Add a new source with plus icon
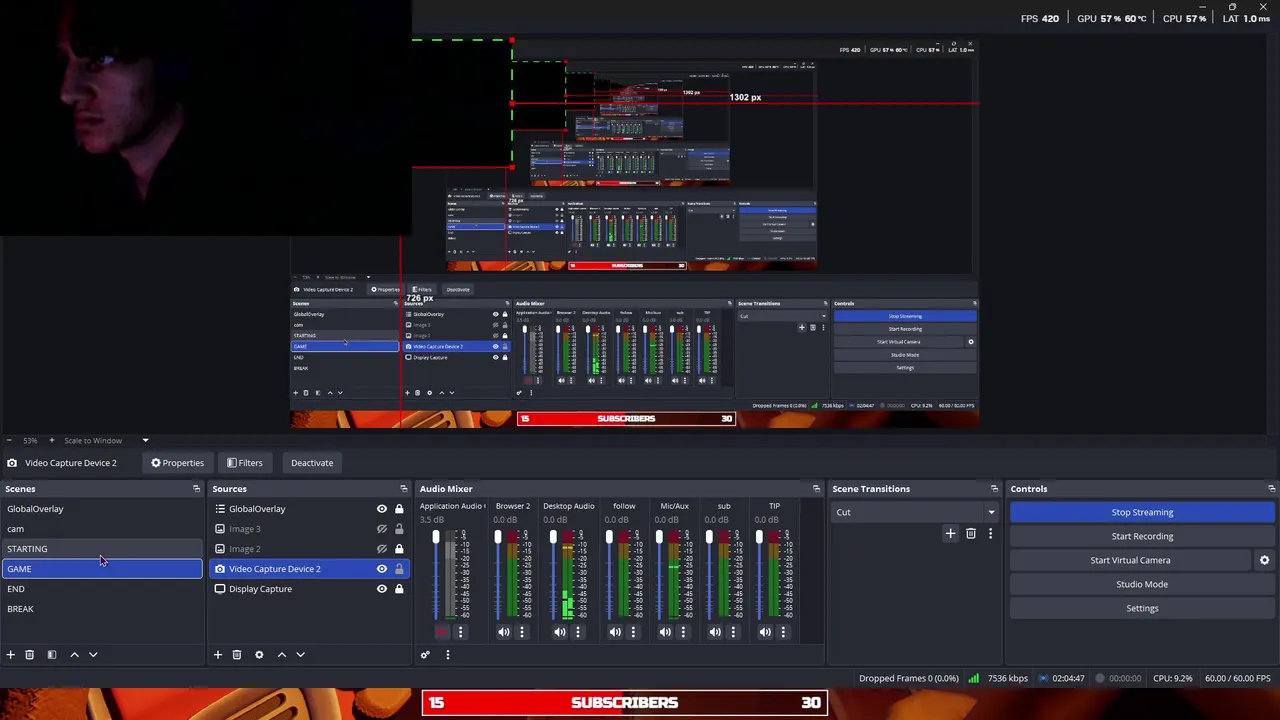This screenshot has width=1280, height=720. click(217, 654)
